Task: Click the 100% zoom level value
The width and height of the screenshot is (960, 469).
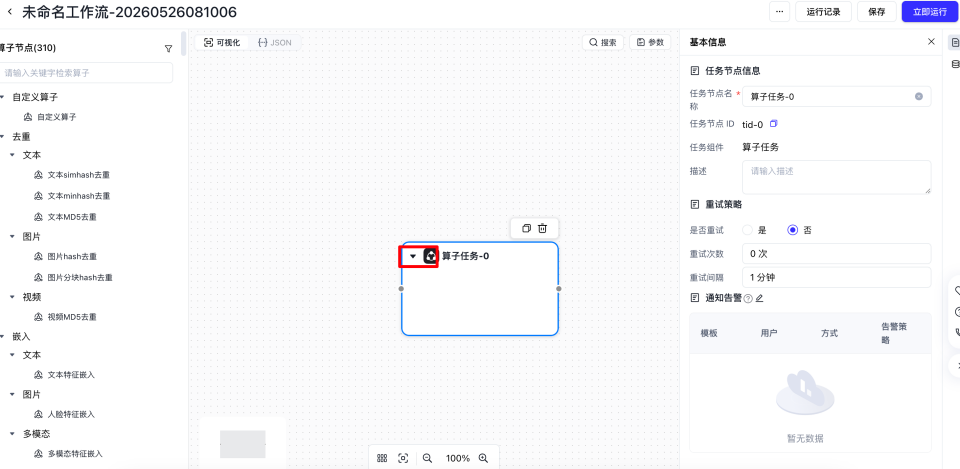Action: [x=457, y=458]
